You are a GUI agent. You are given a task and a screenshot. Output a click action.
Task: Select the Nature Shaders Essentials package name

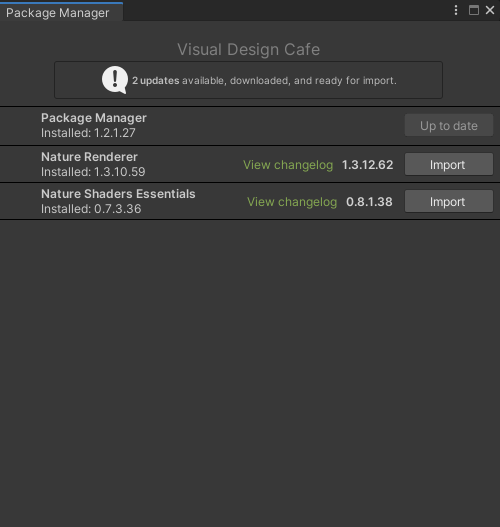(x=118, y=194)
